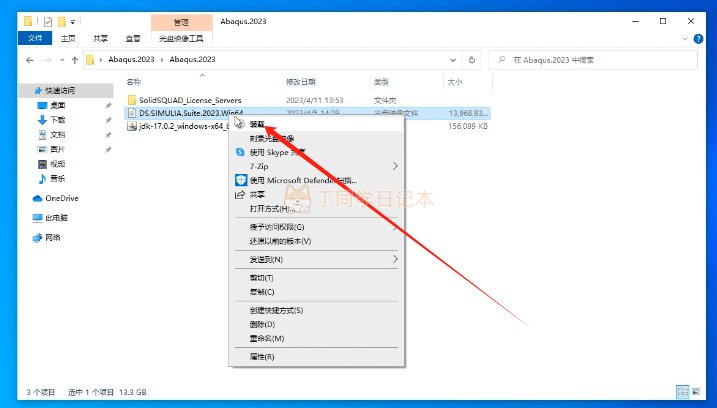Viewport: 717px width, 408px height.
Task: Choose 删除(D) in context menu
Action: coord(316,324)
